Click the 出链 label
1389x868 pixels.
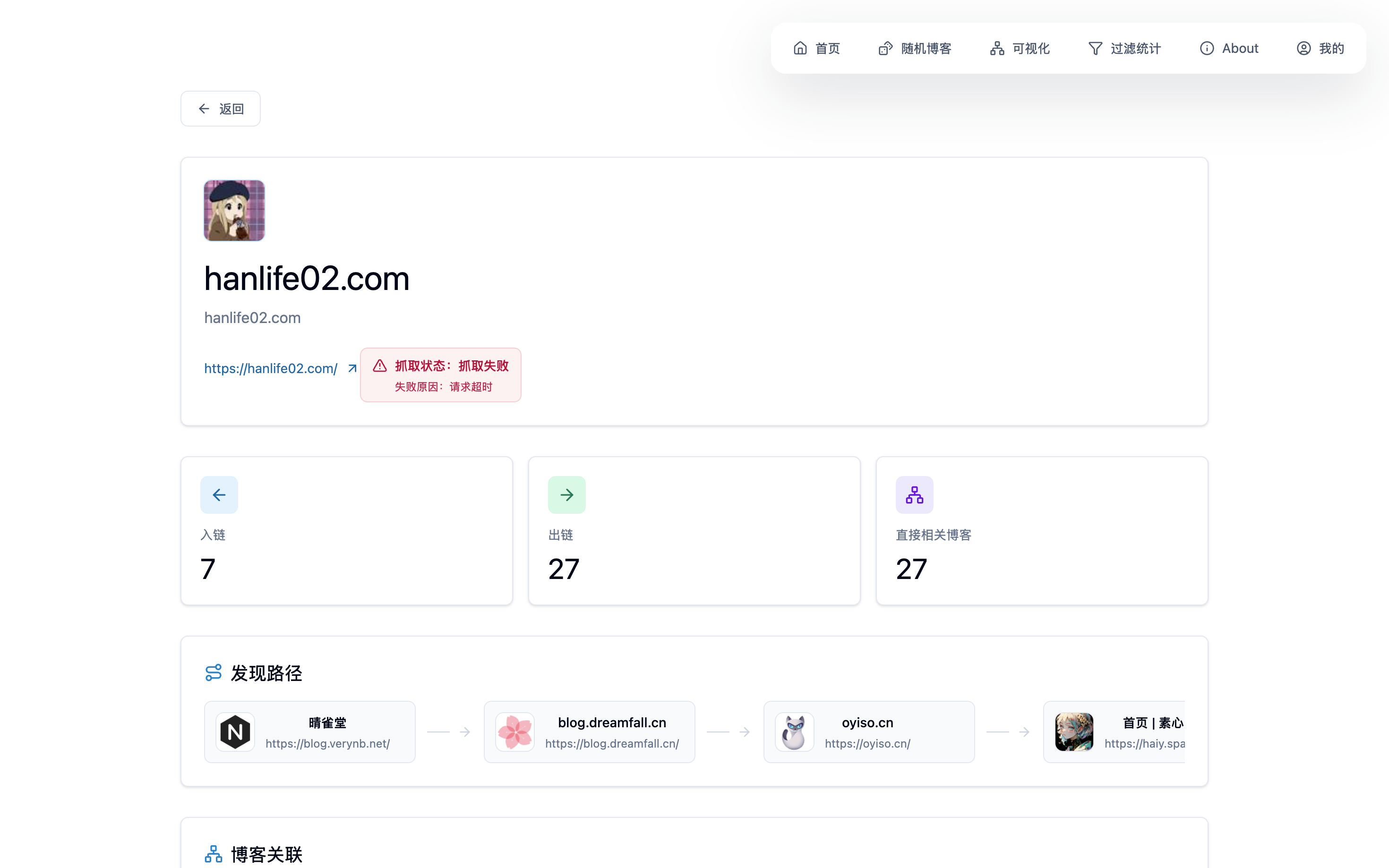click(x=560, y=535)
